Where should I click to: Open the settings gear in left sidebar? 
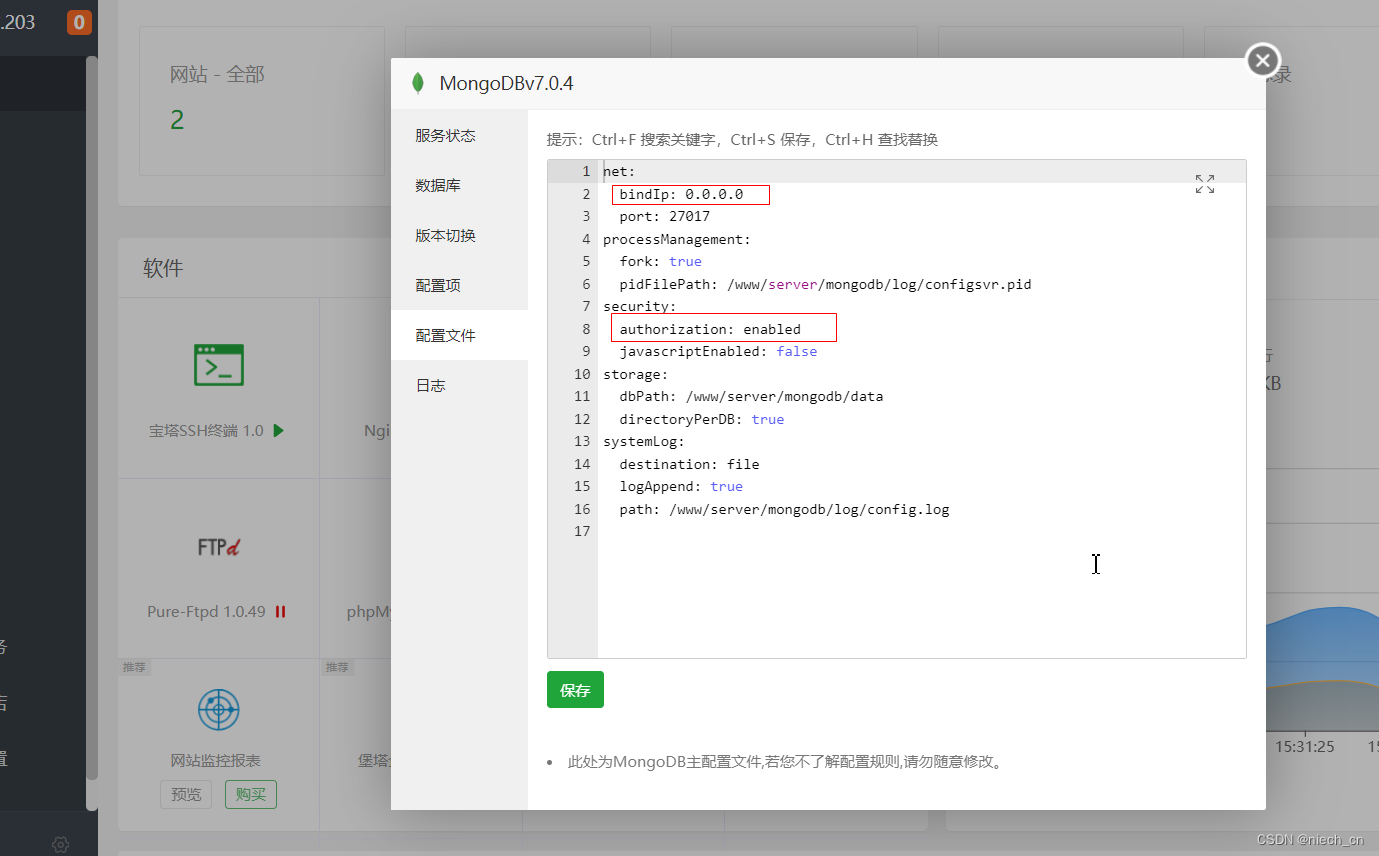60,845
